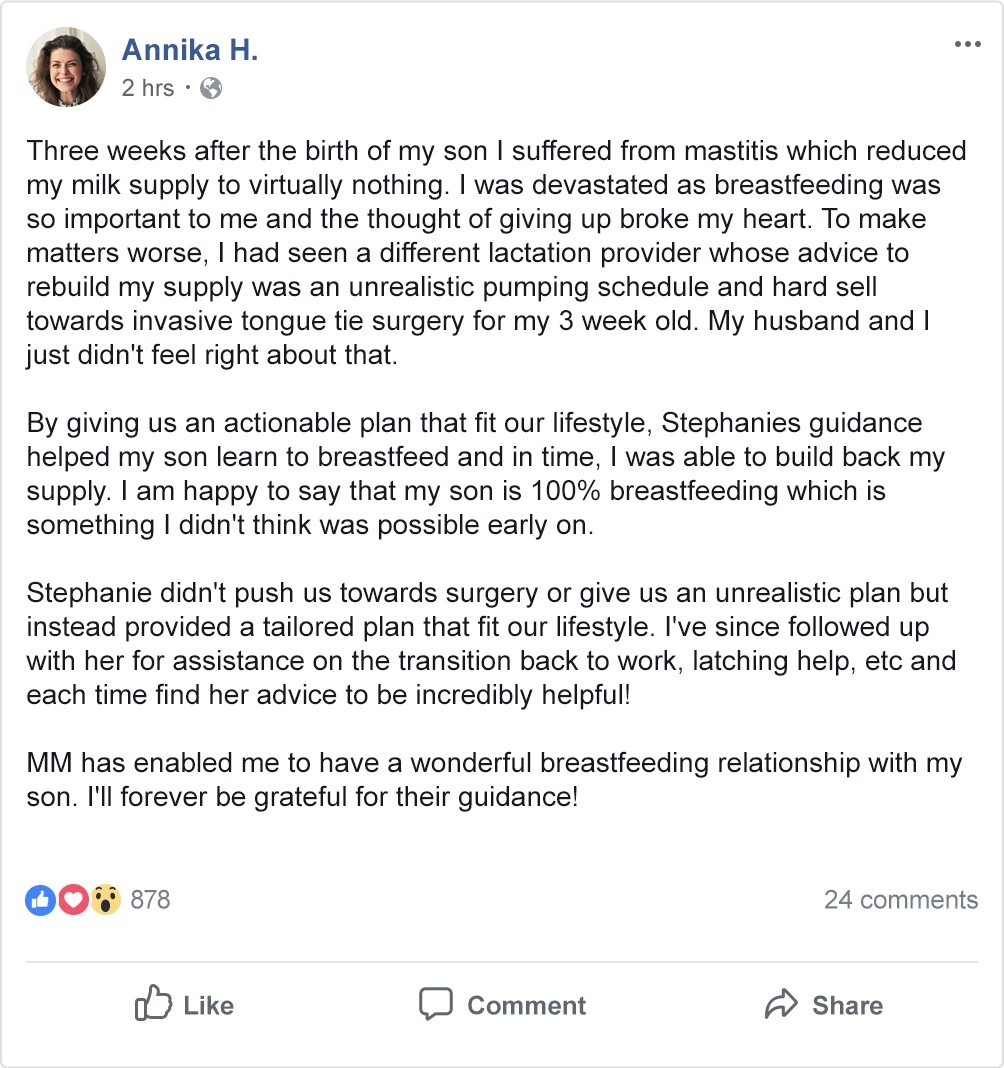Click the paragraph starting "By giving us"
This screenshot has width=1004, height=1068.
click(x=486, y=474)
